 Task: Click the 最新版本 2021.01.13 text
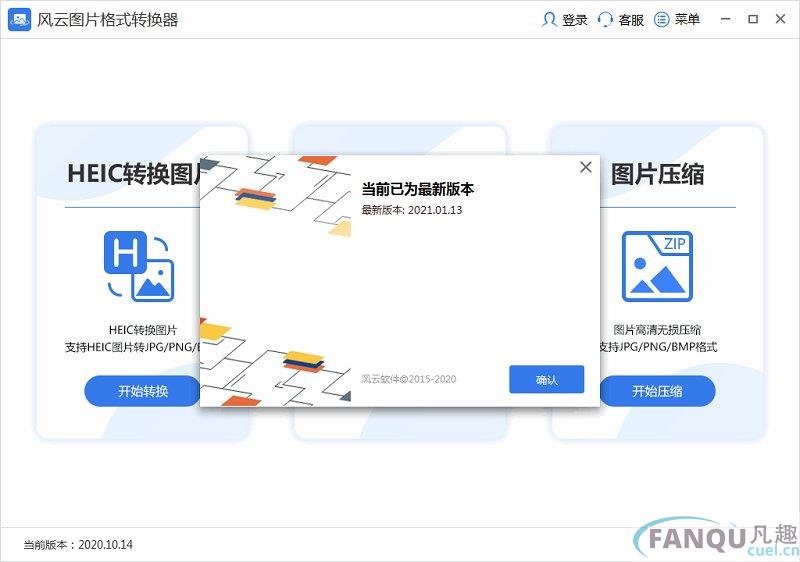pyautogui.click(x=412, y=210)
